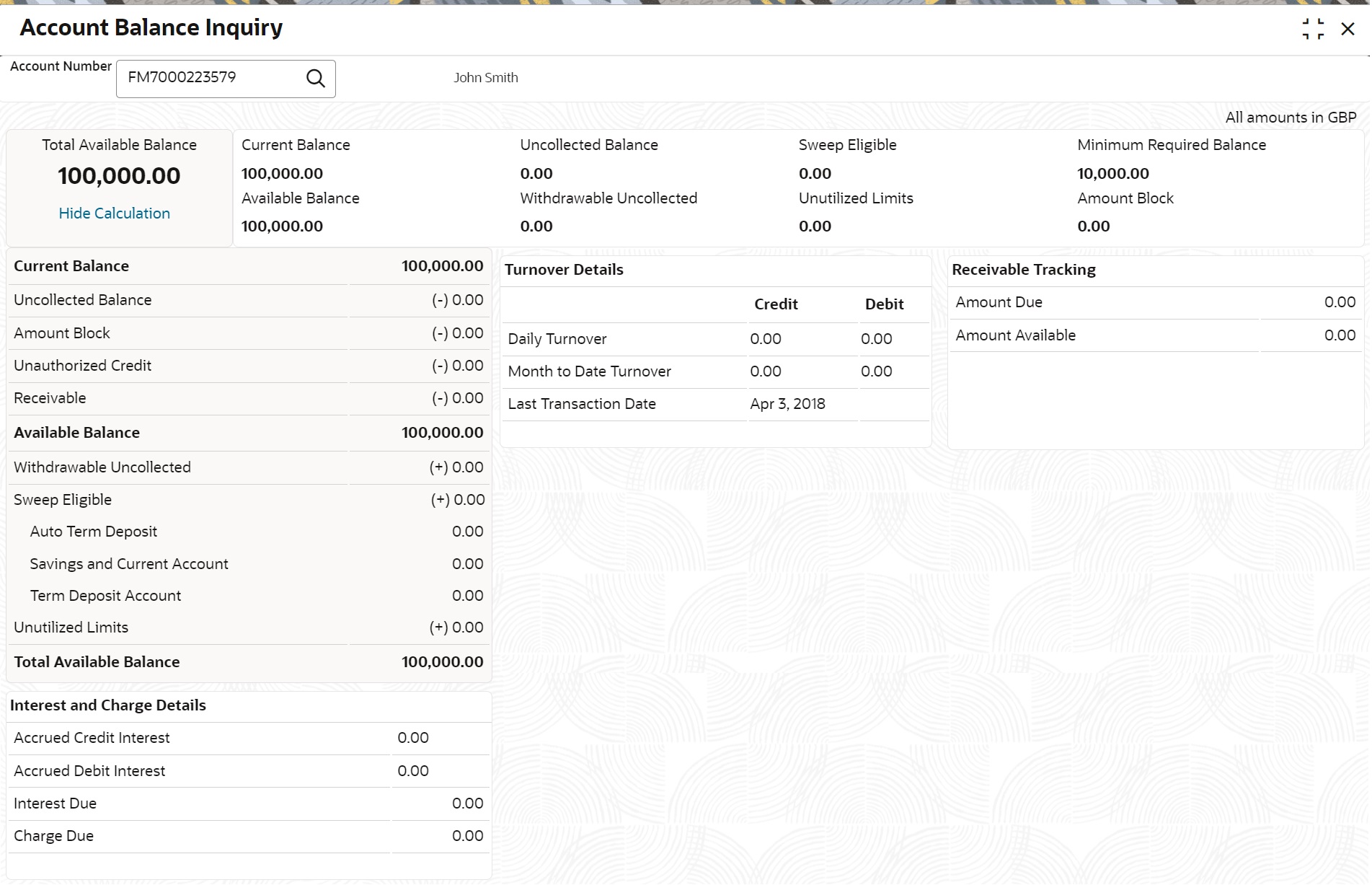Select the Savings and Current Account label
Image resolution: width=1372 pixels, height=885 pixels.
coord(129,564)
